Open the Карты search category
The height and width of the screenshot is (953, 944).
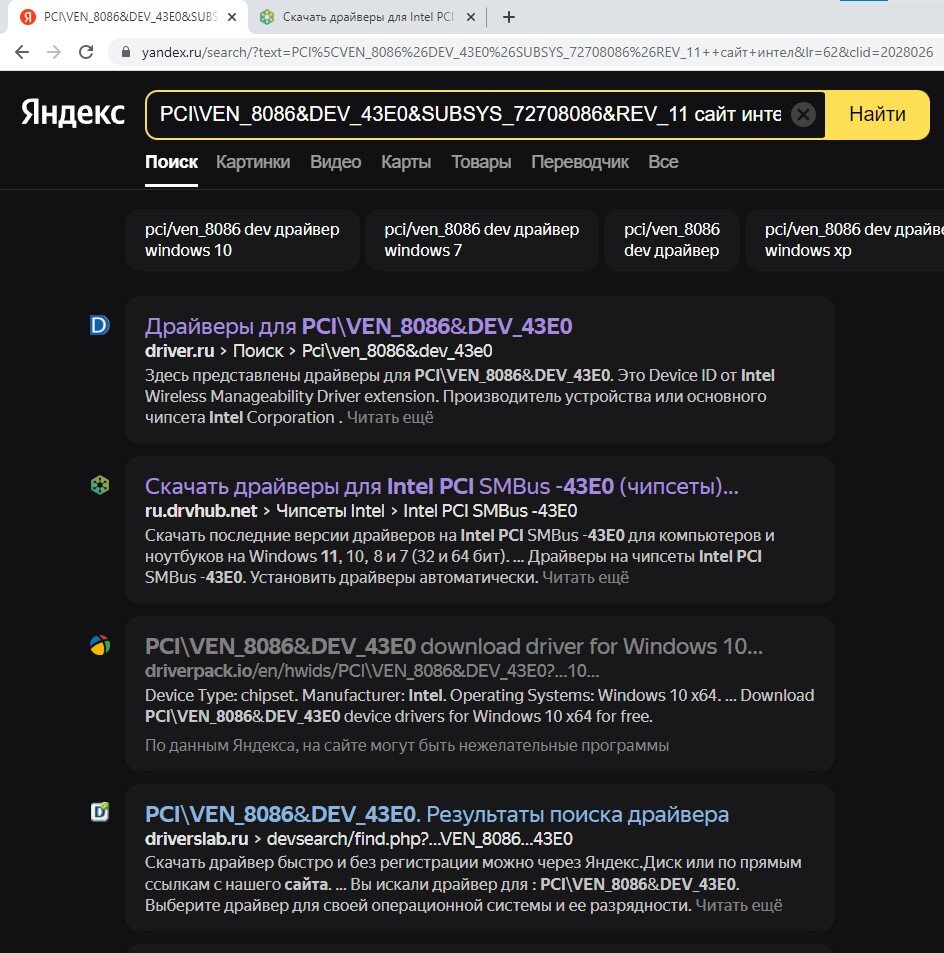click(406, 162)
